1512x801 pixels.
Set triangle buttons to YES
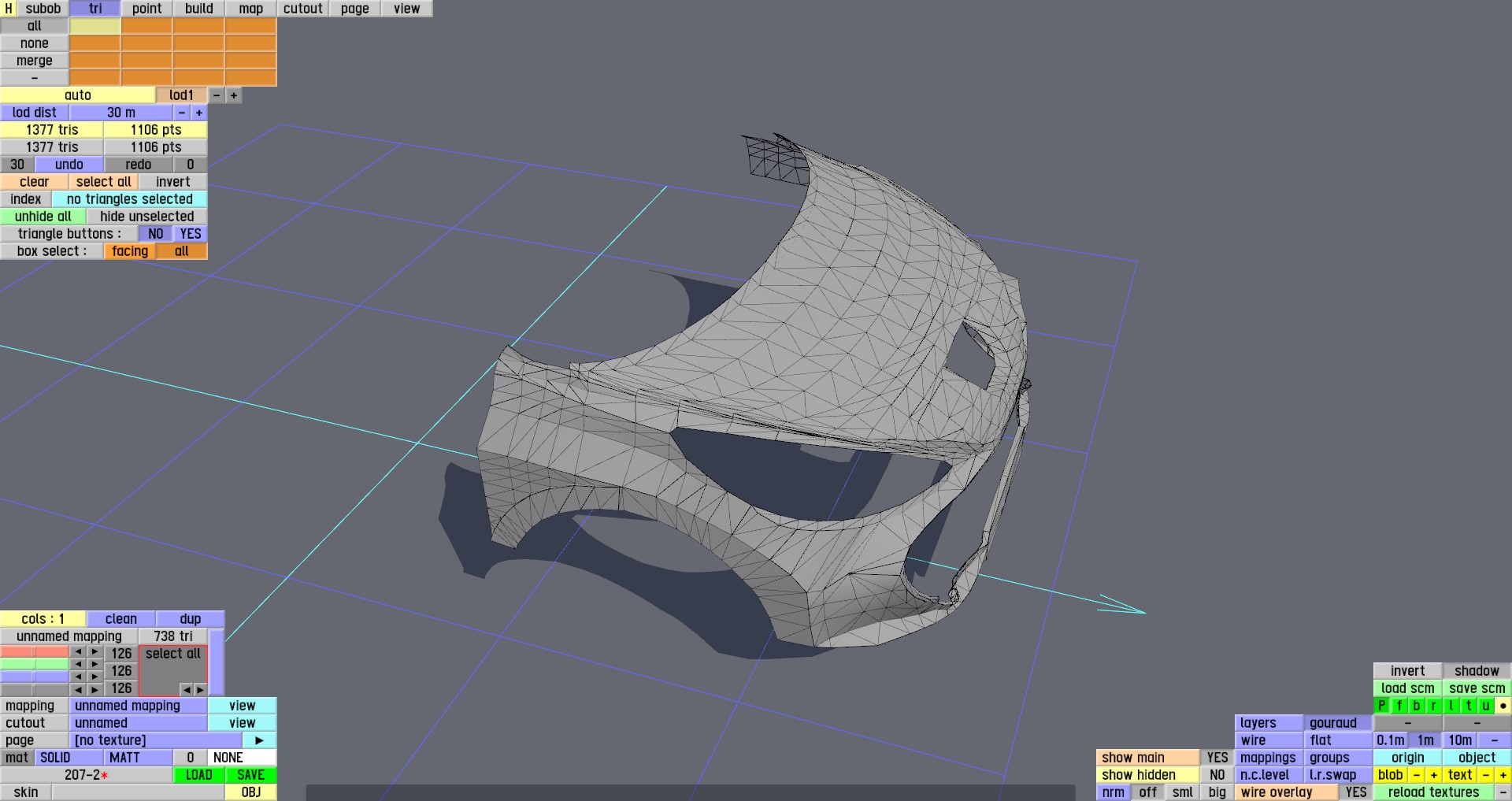pyautogui.click(x=191, y=234)
